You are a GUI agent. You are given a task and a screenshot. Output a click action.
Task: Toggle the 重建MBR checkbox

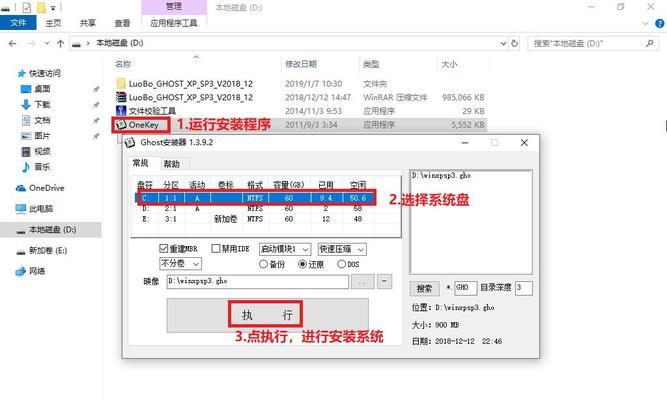[164, 249]
